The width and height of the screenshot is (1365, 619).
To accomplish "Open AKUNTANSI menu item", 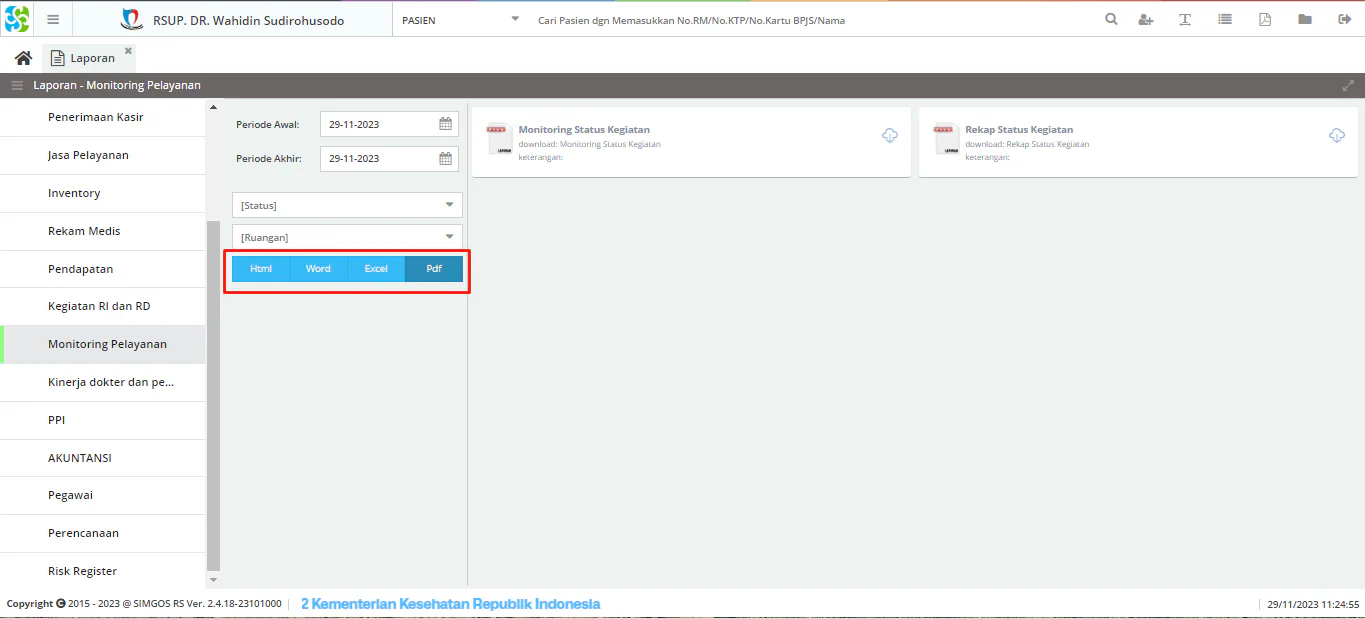I will (103, 458).
